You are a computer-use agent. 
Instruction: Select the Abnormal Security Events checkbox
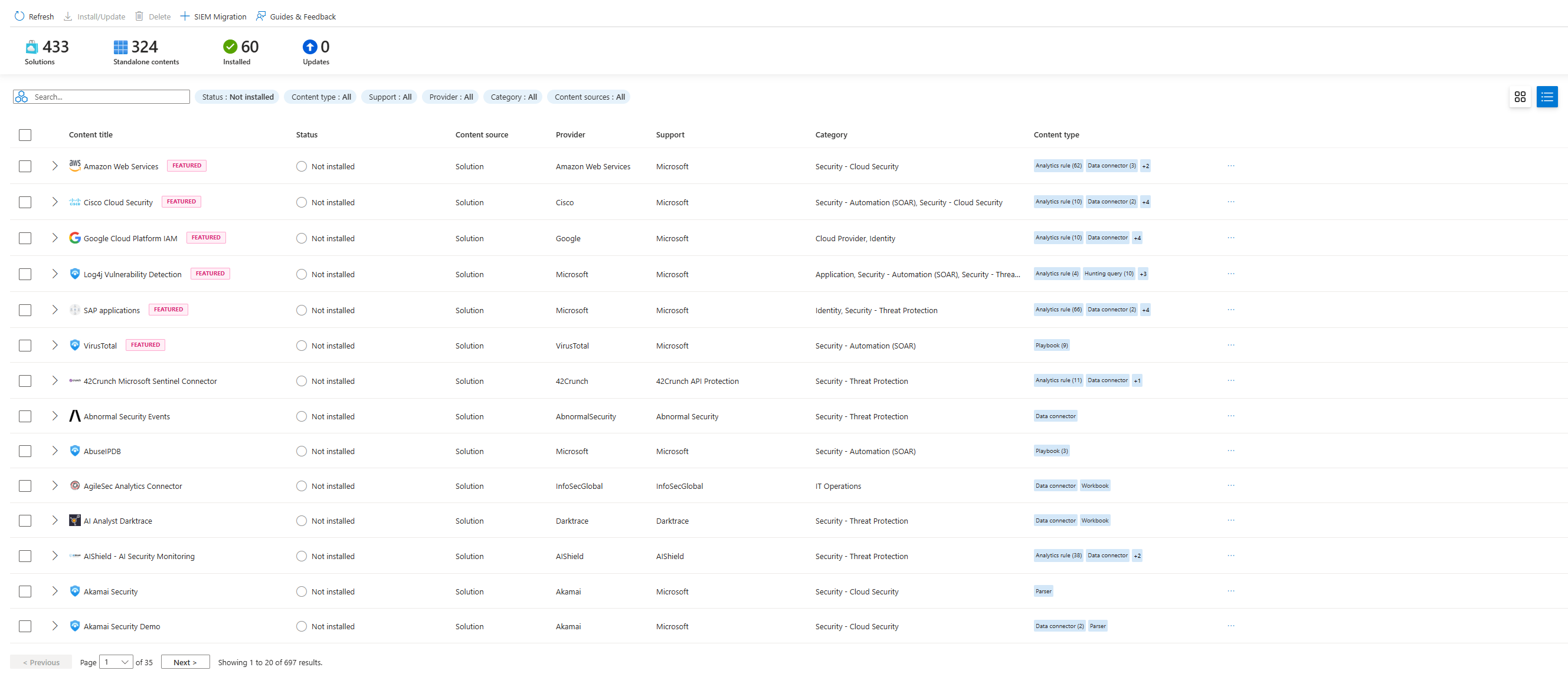(25, 417)
